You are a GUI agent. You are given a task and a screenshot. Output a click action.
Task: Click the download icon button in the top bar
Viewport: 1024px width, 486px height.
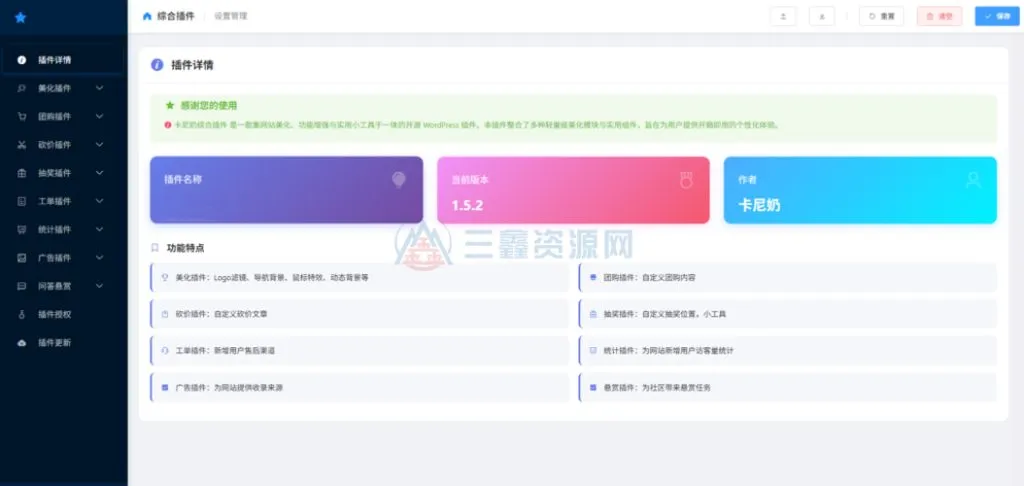(822, 16)
